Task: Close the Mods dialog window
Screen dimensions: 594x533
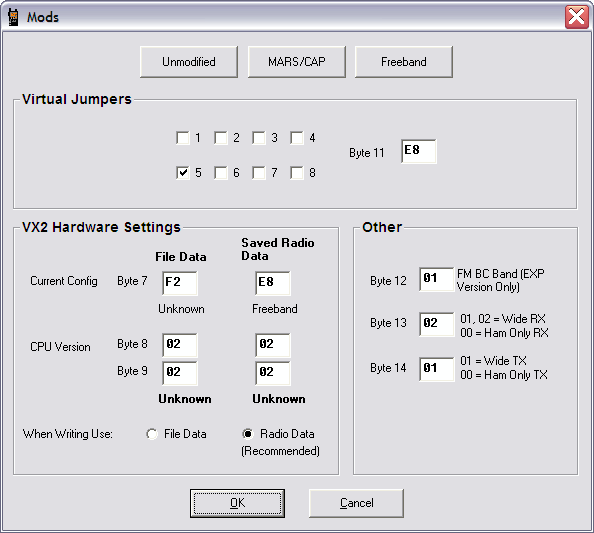Action: coord(577,17)
